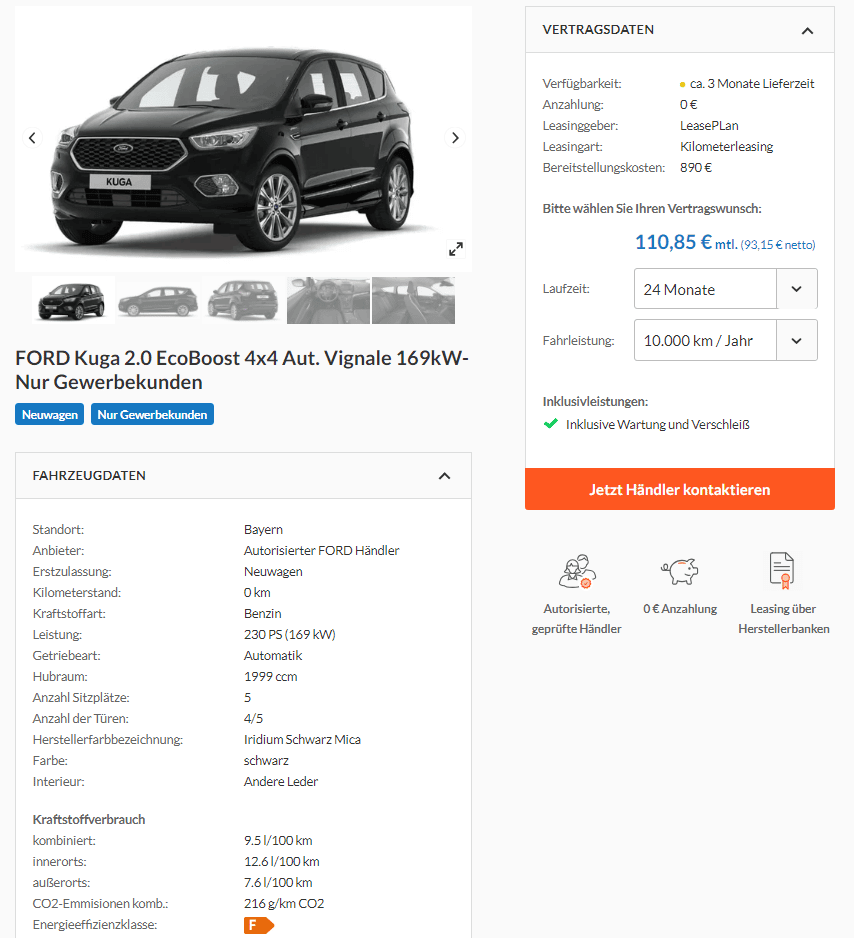The width and height of the screenshot is (854, 938).
Task: Show next car image with right arrow
Action: tap(455, 138)
